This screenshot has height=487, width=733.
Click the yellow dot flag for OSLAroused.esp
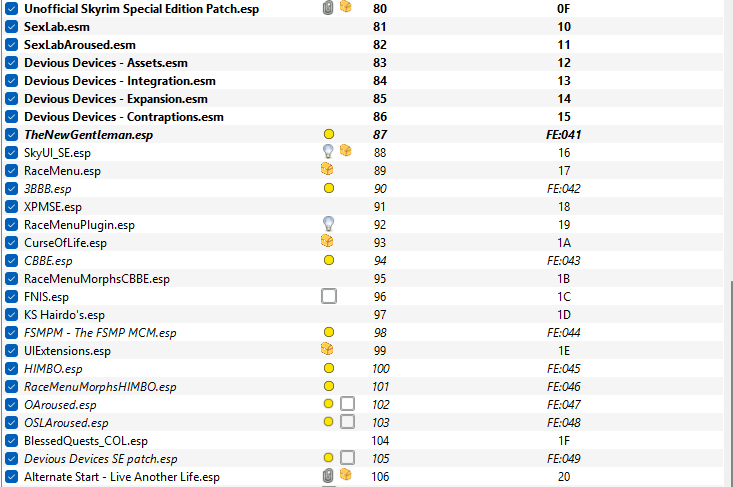pos(329,422)
